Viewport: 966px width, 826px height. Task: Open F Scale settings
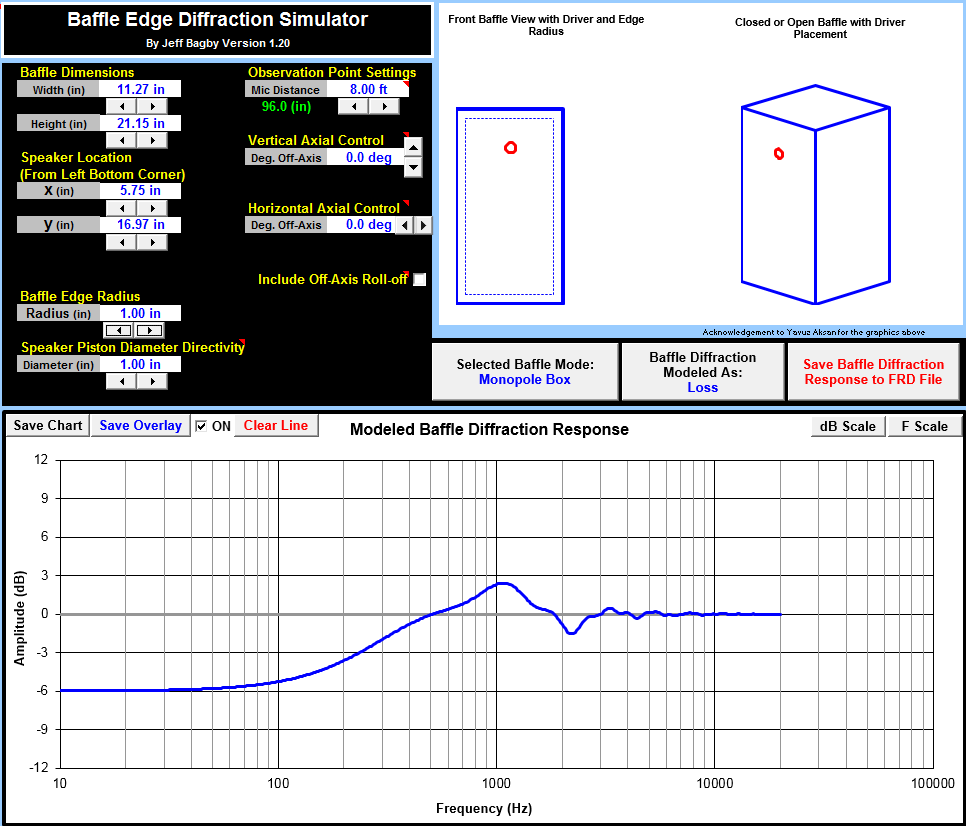pyautogui.click(x=924, y=426)
